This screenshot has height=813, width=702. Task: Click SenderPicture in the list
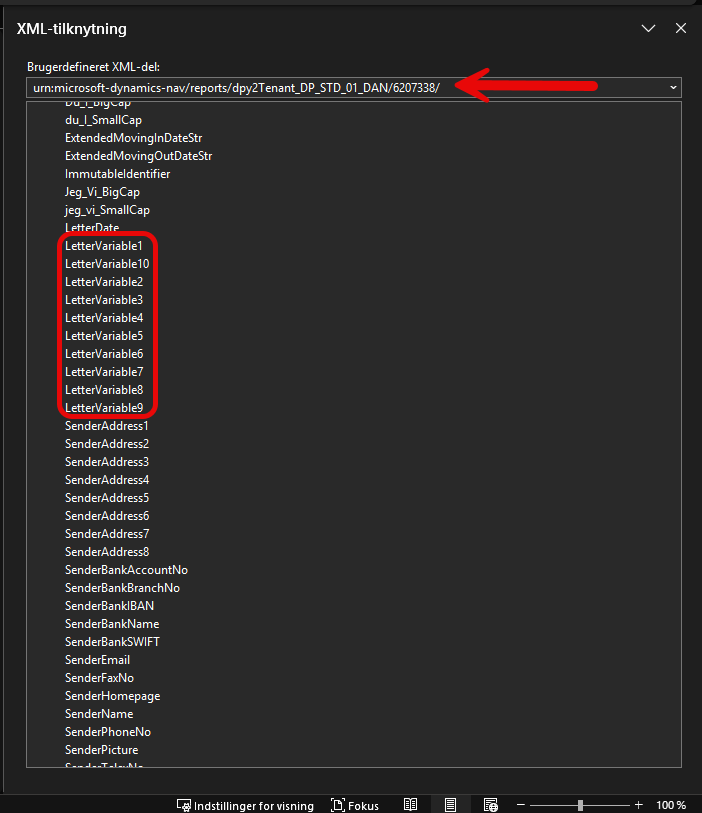click(x=101, y=750)
